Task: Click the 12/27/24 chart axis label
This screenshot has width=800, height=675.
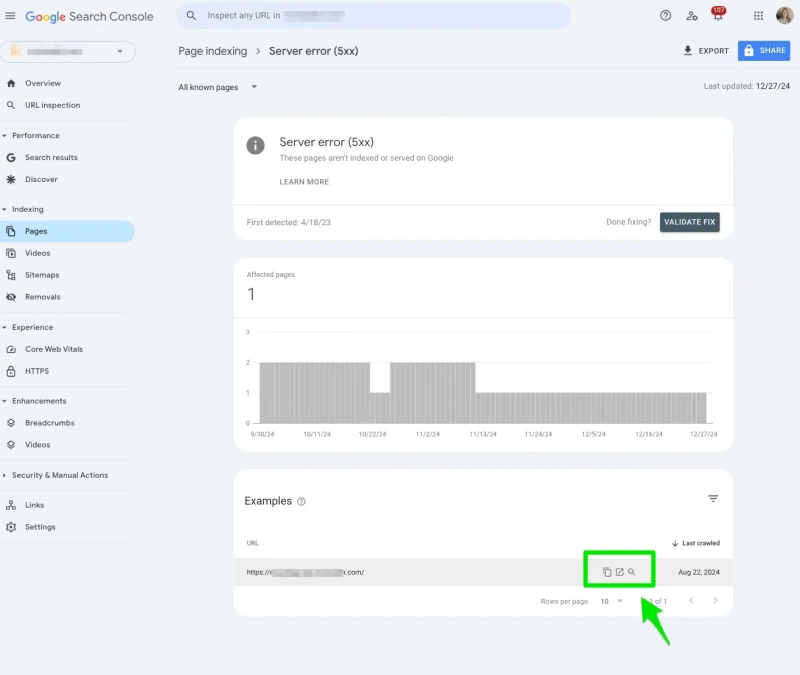Action: [x=703, y=434]
